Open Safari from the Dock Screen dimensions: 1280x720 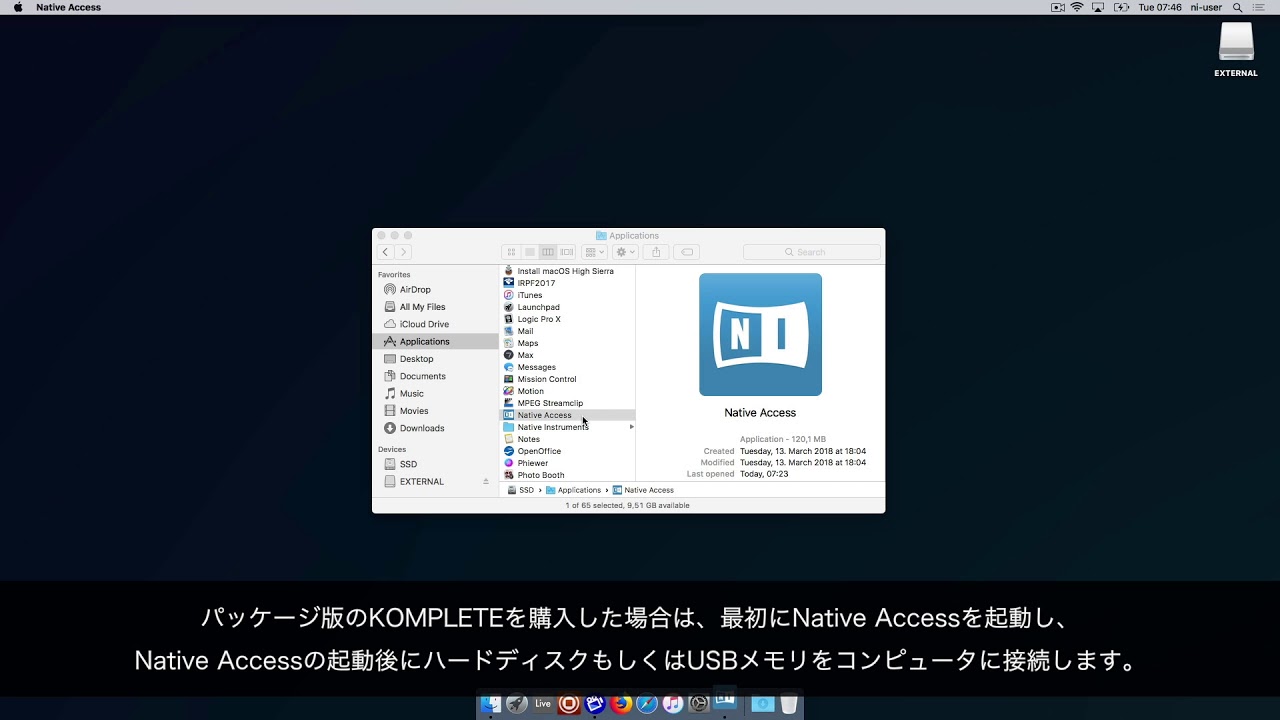pyautogui.click(x=647, y=704)
